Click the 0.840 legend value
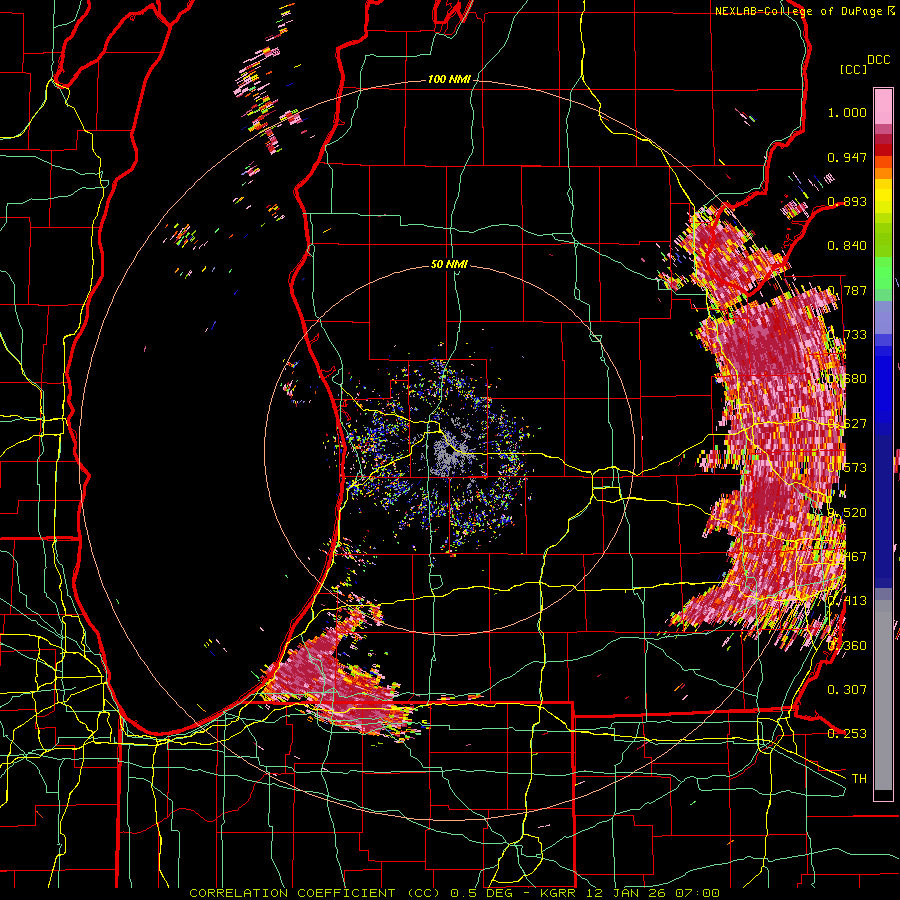The height and width of the screenshot is (900, 900). coord(847,246)
